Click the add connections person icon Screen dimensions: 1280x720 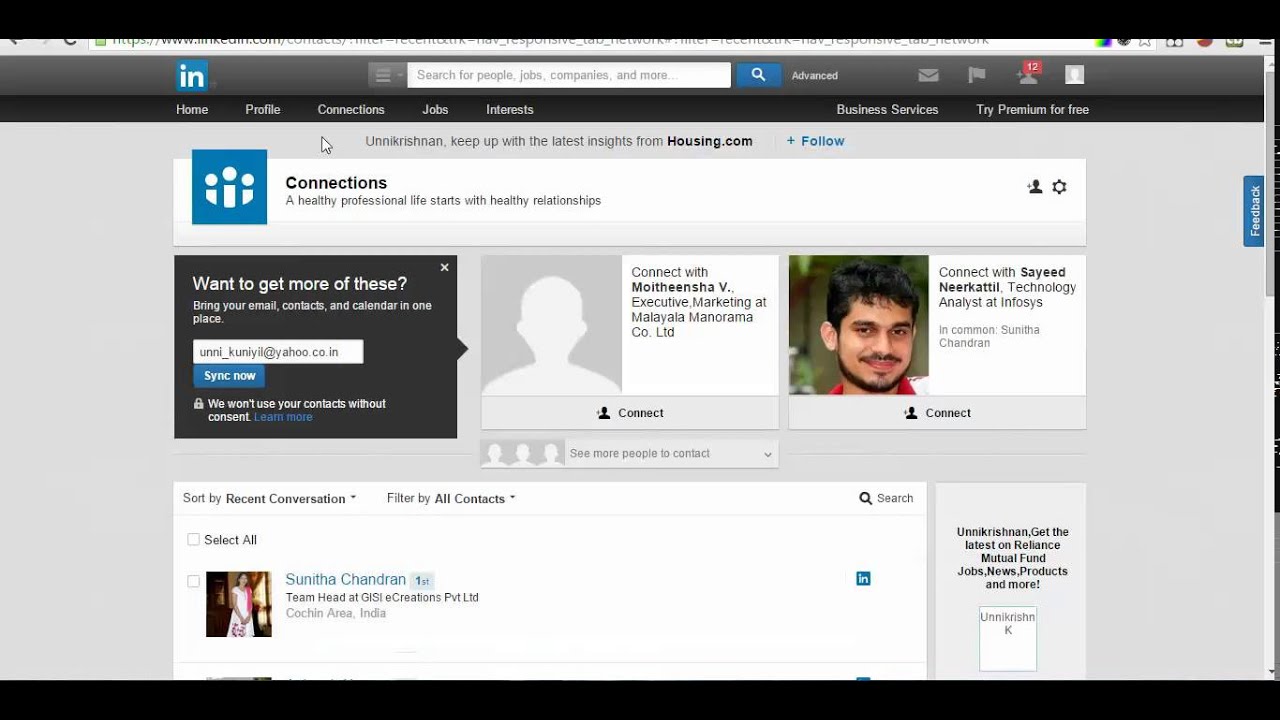(x=1035, y=187)
